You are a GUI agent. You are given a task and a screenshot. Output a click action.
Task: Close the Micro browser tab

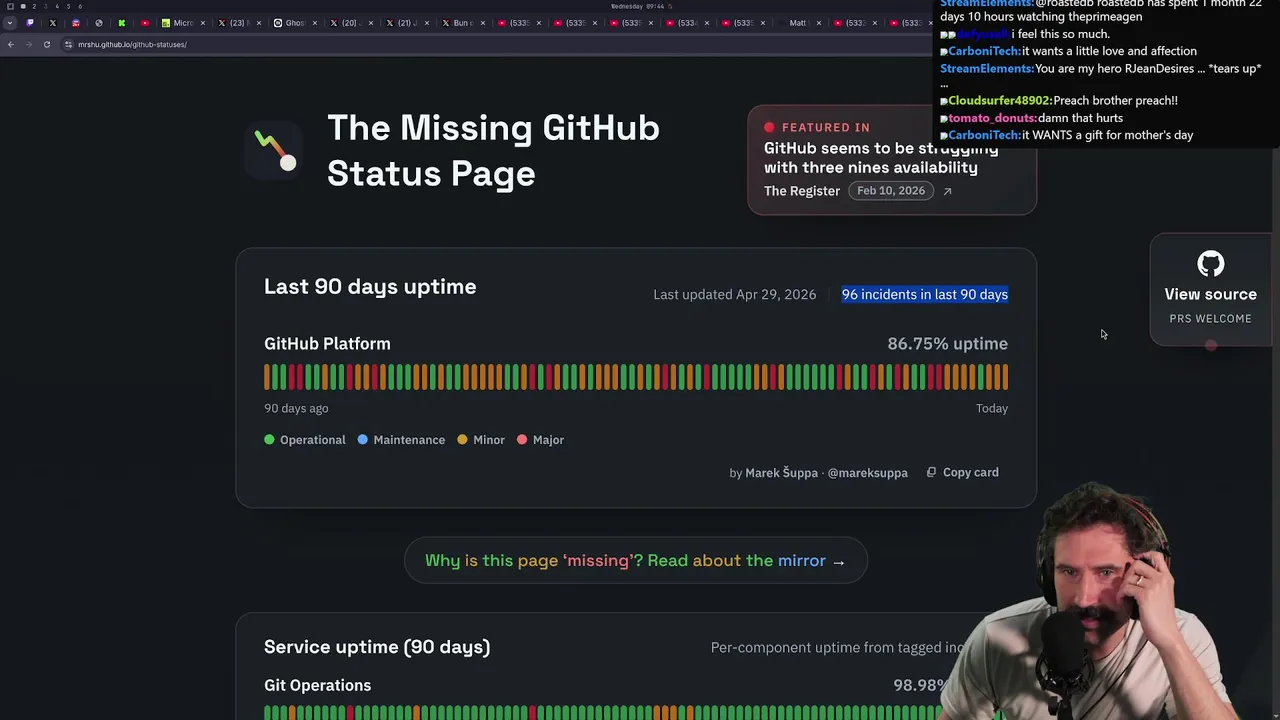point(203,23)
